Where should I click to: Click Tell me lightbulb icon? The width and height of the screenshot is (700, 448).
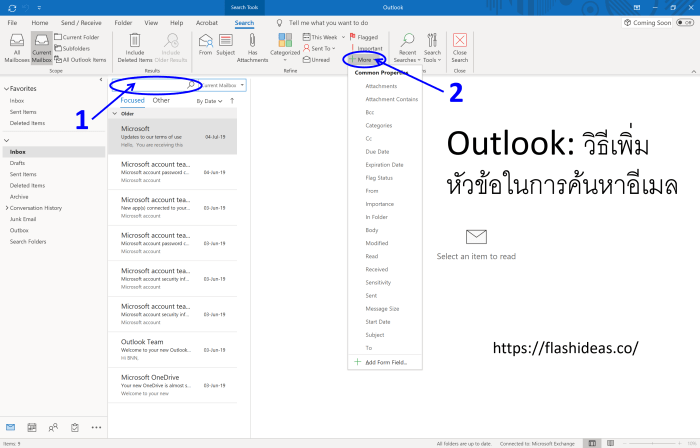click(x=279, y=23)
